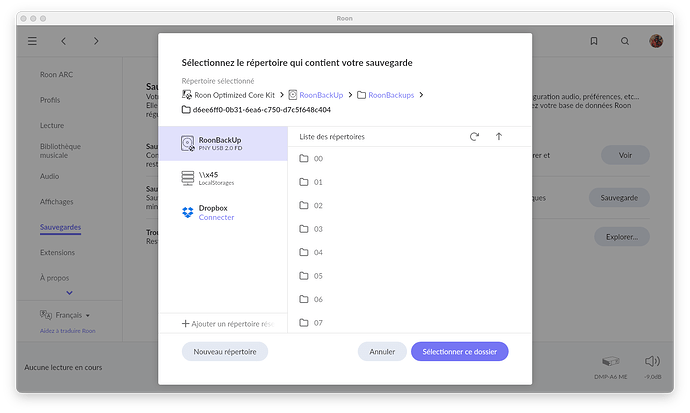Viewport: 690px width, 413px height.
Task: Open folder 05 in the list
Action: [409, 276]
